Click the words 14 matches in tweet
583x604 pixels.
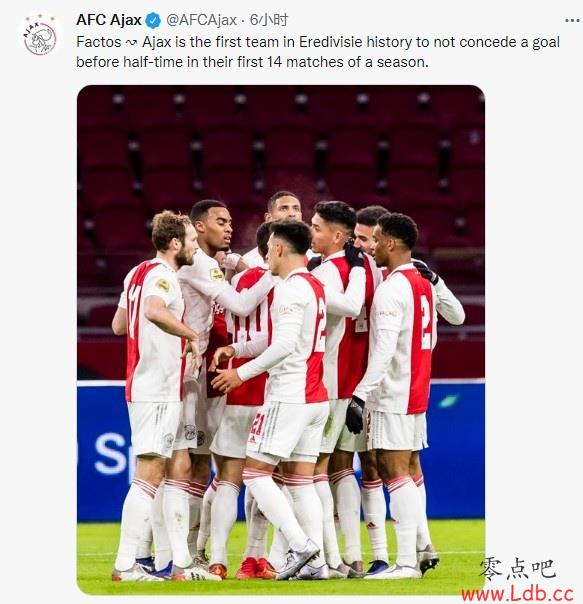304,62
